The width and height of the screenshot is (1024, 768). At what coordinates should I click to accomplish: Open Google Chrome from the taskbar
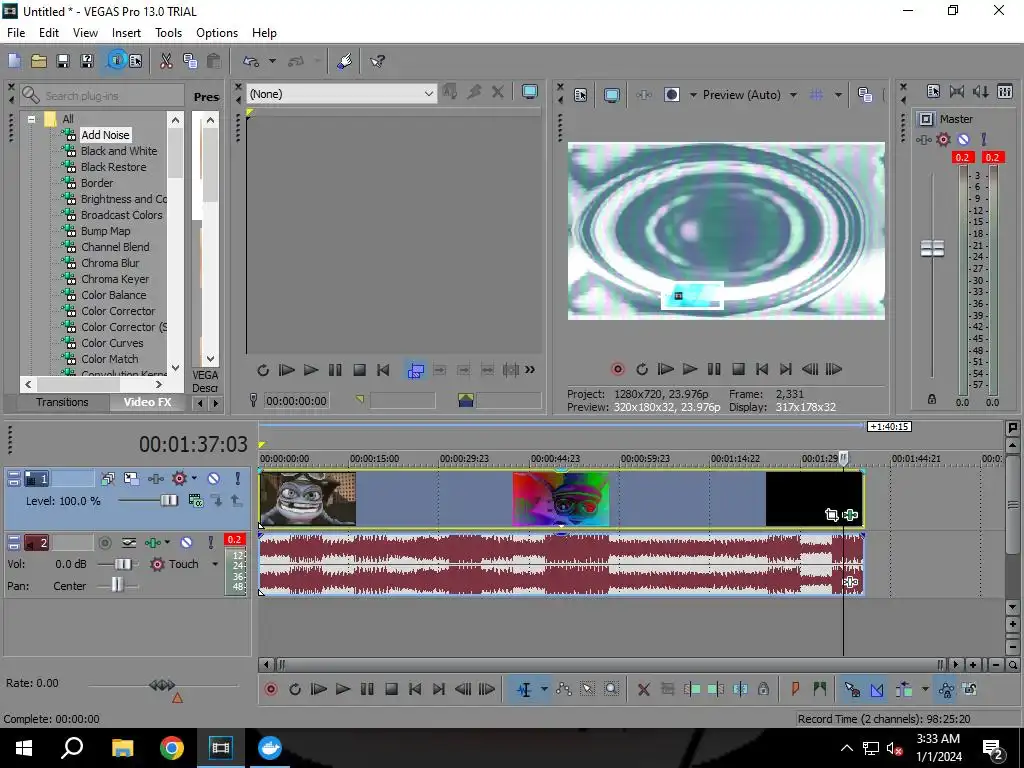click(172, 748)
